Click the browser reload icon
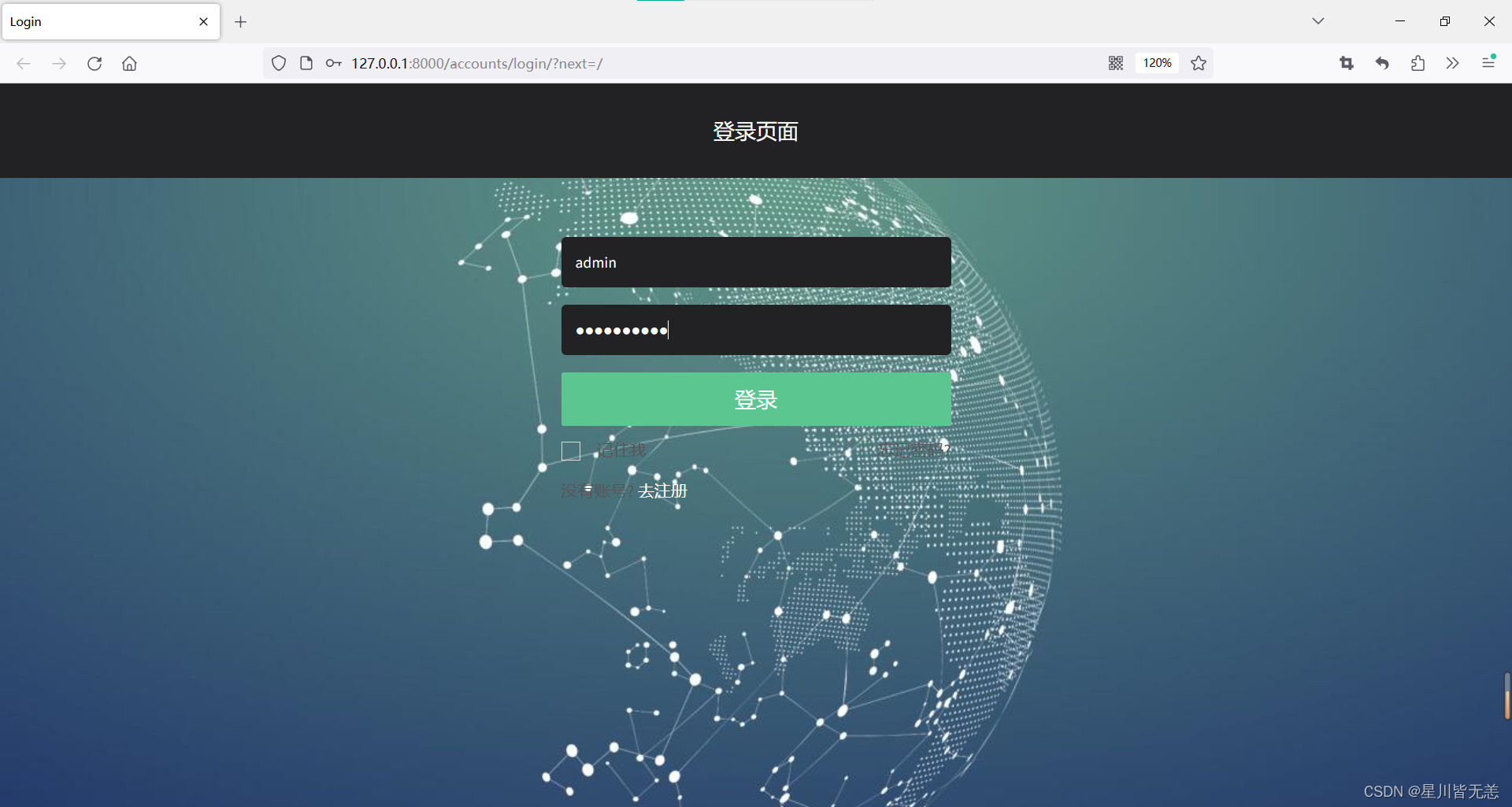Viewport: 1512px width, 807px height. point(94,64)
